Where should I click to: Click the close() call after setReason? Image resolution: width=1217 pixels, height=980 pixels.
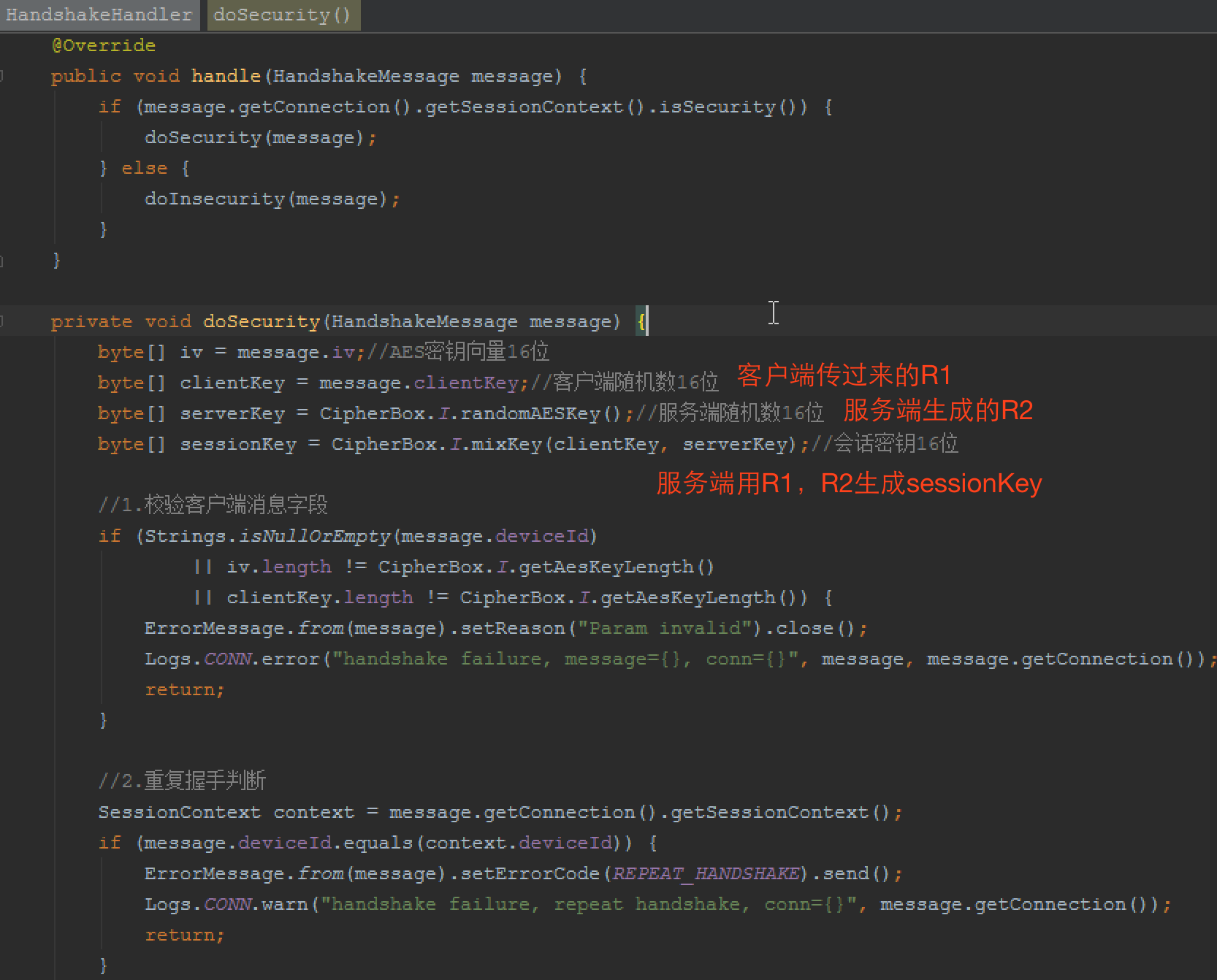815,628
